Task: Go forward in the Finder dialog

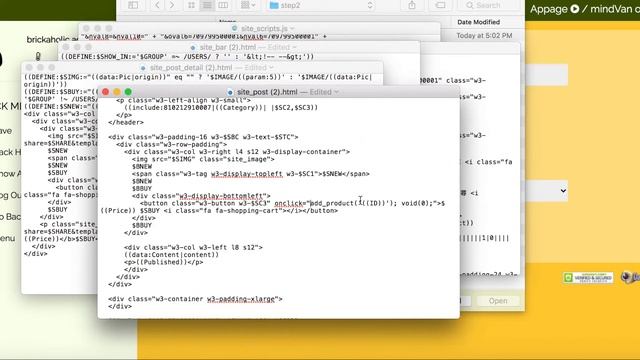Action: tap(172, 5)
